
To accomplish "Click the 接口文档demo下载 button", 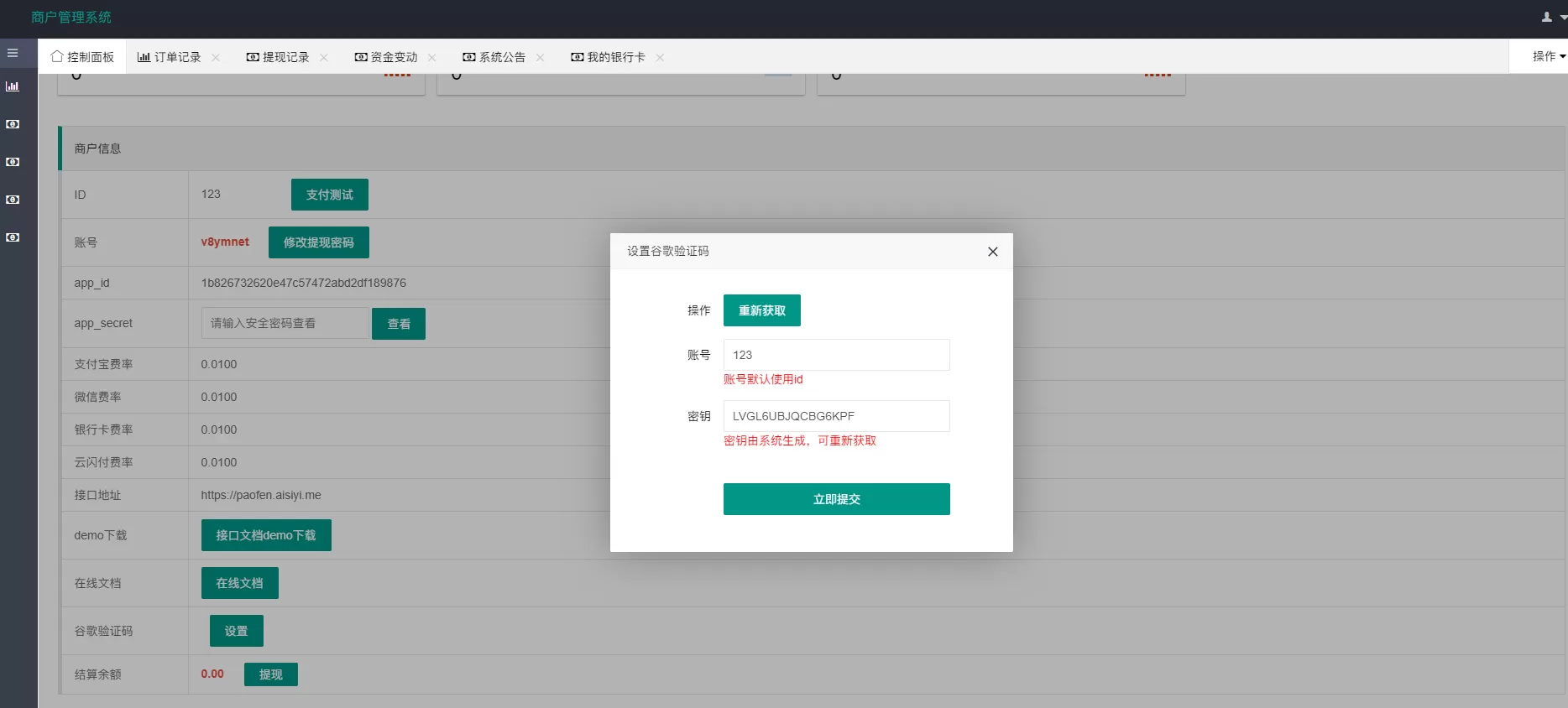I will pyautogui.click(x=266, y=535).
